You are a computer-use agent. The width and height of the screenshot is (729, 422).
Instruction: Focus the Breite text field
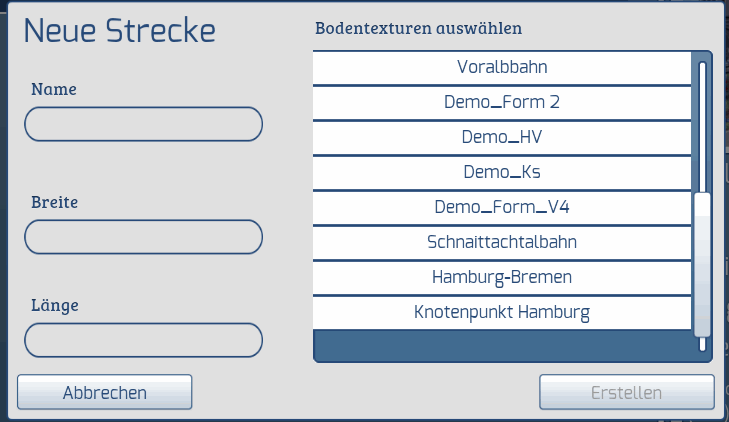coord(143,237)
